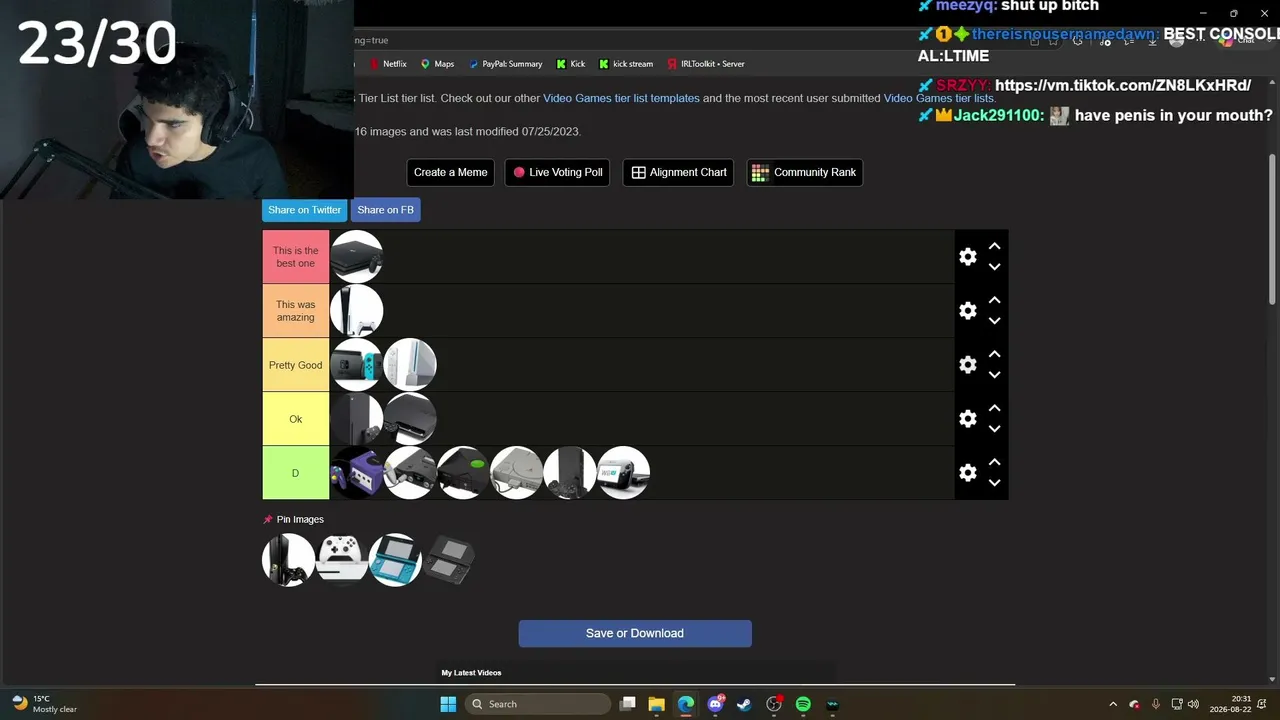Screen dimensions: 1280x720
Task: Share the tier list on Twitter
Action: click(x=304, y=210)
